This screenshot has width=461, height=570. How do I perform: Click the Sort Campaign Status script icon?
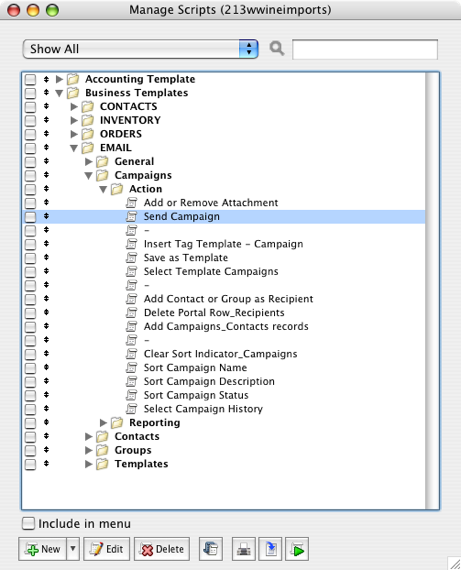click(x=131, y=395)
